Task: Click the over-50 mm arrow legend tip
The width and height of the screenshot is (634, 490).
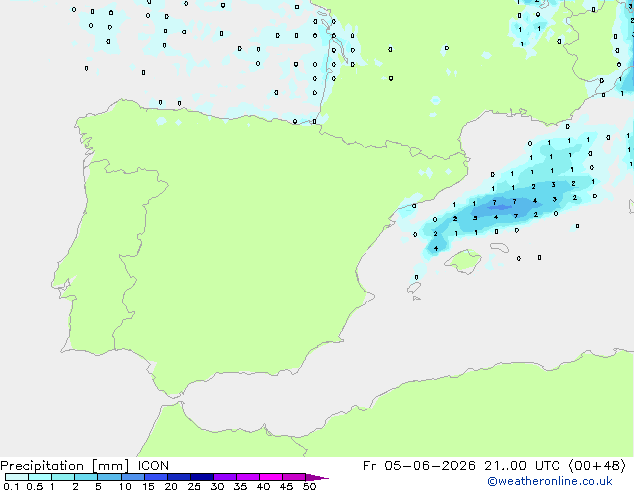Action: [317, 477]
